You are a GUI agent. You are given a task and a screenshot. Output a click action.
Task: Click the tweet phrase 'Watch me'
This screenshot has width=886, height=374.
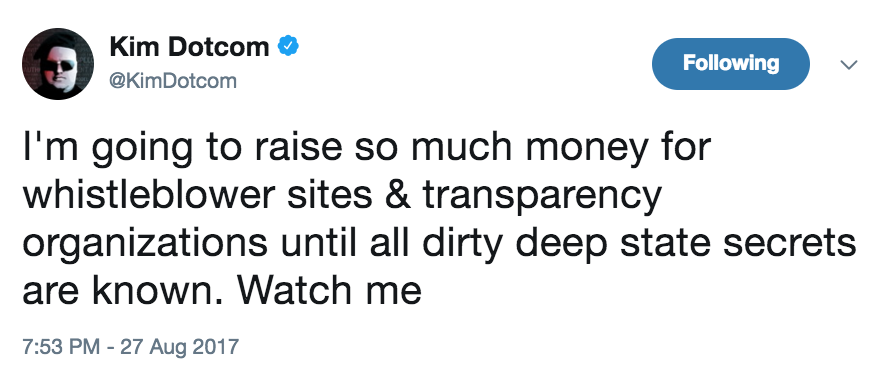(328, 291)
